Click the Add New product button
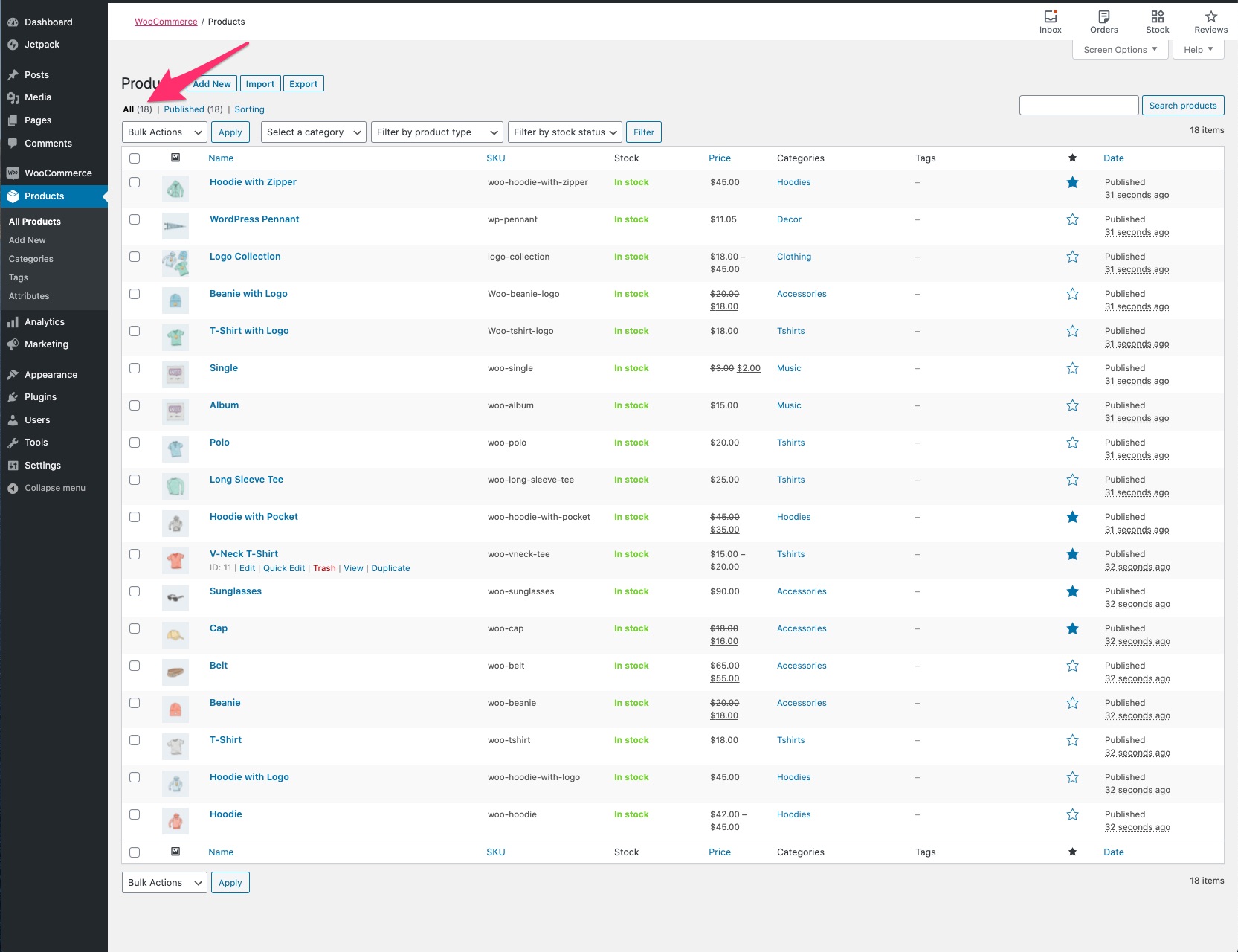 click(x=212, y=84)
